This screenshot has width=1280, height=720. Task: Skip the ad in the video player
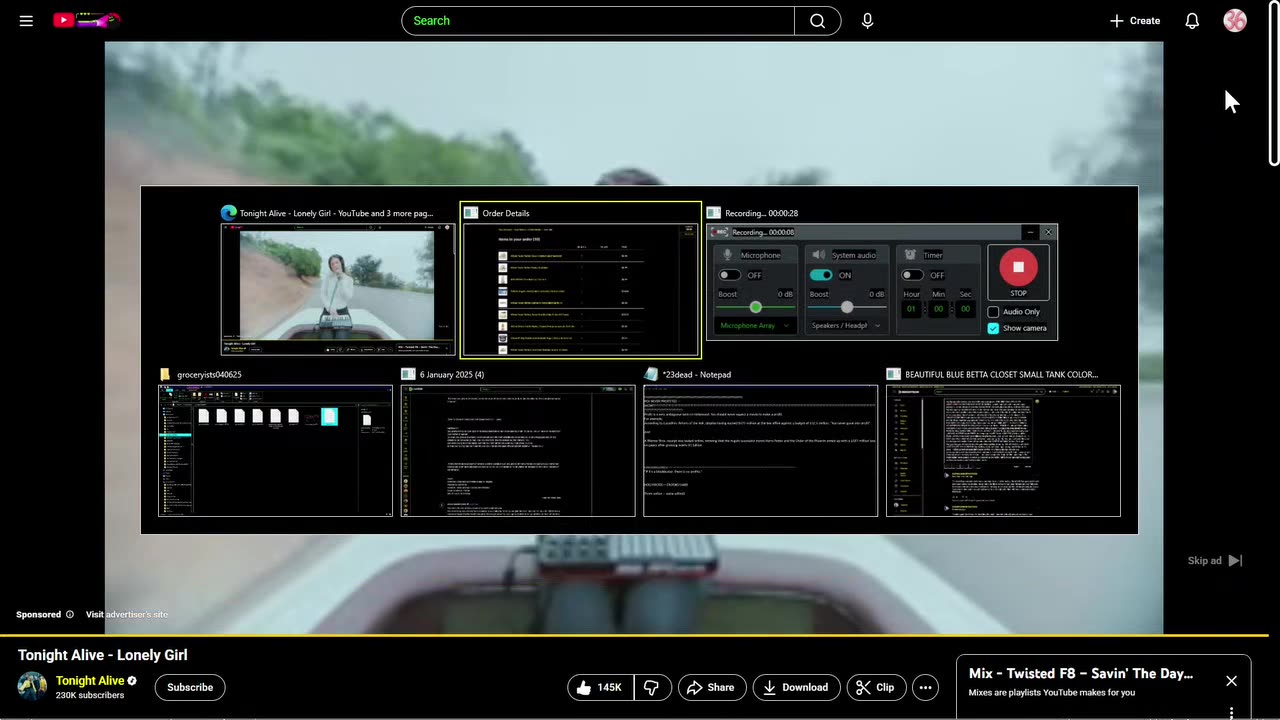tap(1214, 561)
